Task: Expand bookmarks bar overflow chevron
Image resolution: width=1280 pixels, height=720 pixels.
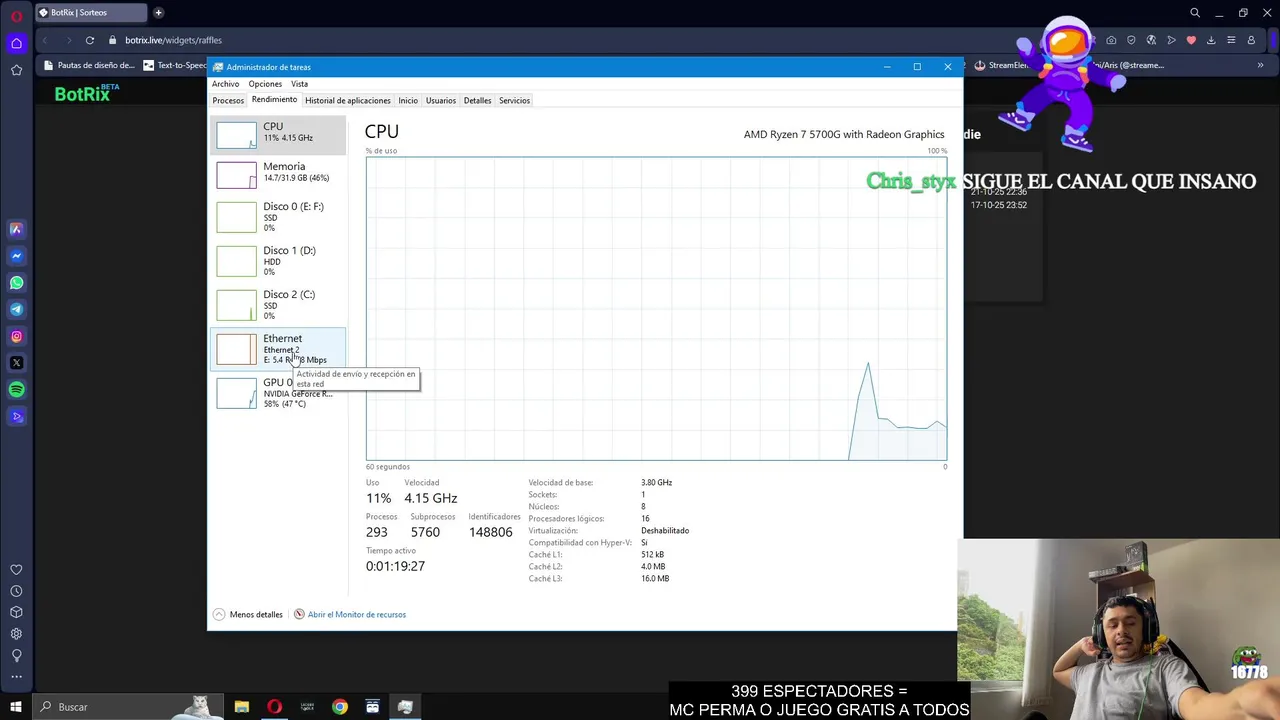Action: pos(1260,65)
